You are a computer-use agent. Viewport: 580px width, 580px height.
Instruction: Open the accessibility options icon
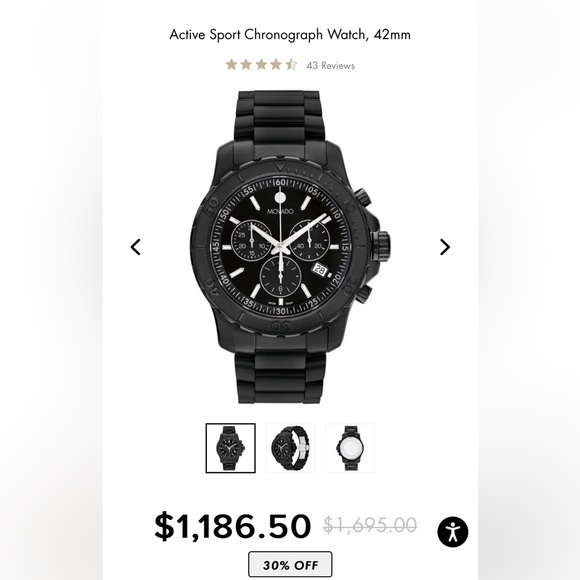pos(453,532)
